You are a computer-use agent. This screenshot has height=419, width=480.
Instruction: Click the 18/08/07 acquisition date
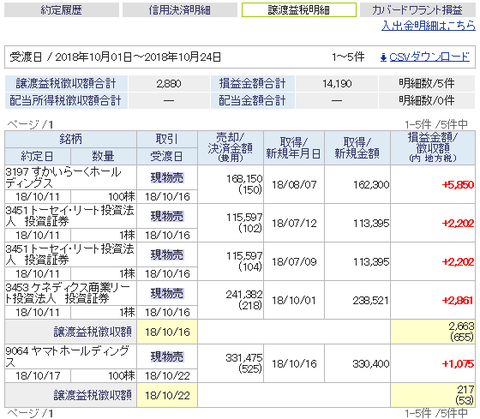click(294, 185)
